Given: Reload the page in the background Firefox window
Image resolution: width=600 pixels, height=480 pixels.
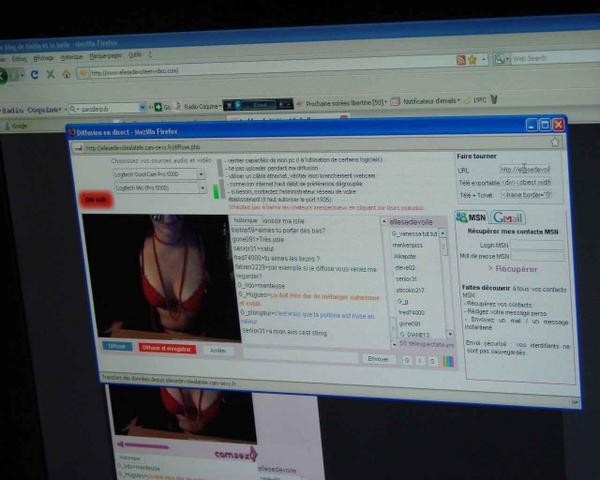Looking at the screenshot, I should [x=34, y=74].
